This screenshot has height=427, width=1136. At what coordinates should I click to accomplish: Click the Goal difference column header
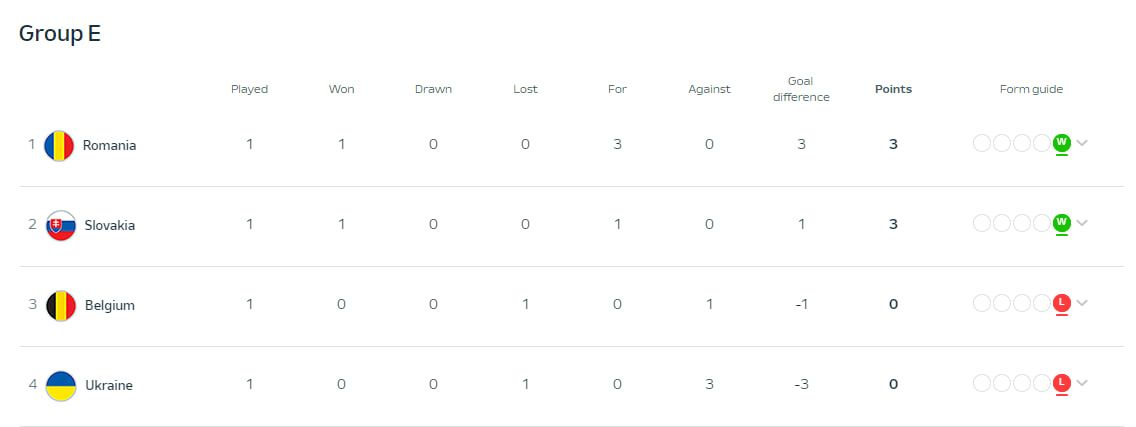click(801, 89)
